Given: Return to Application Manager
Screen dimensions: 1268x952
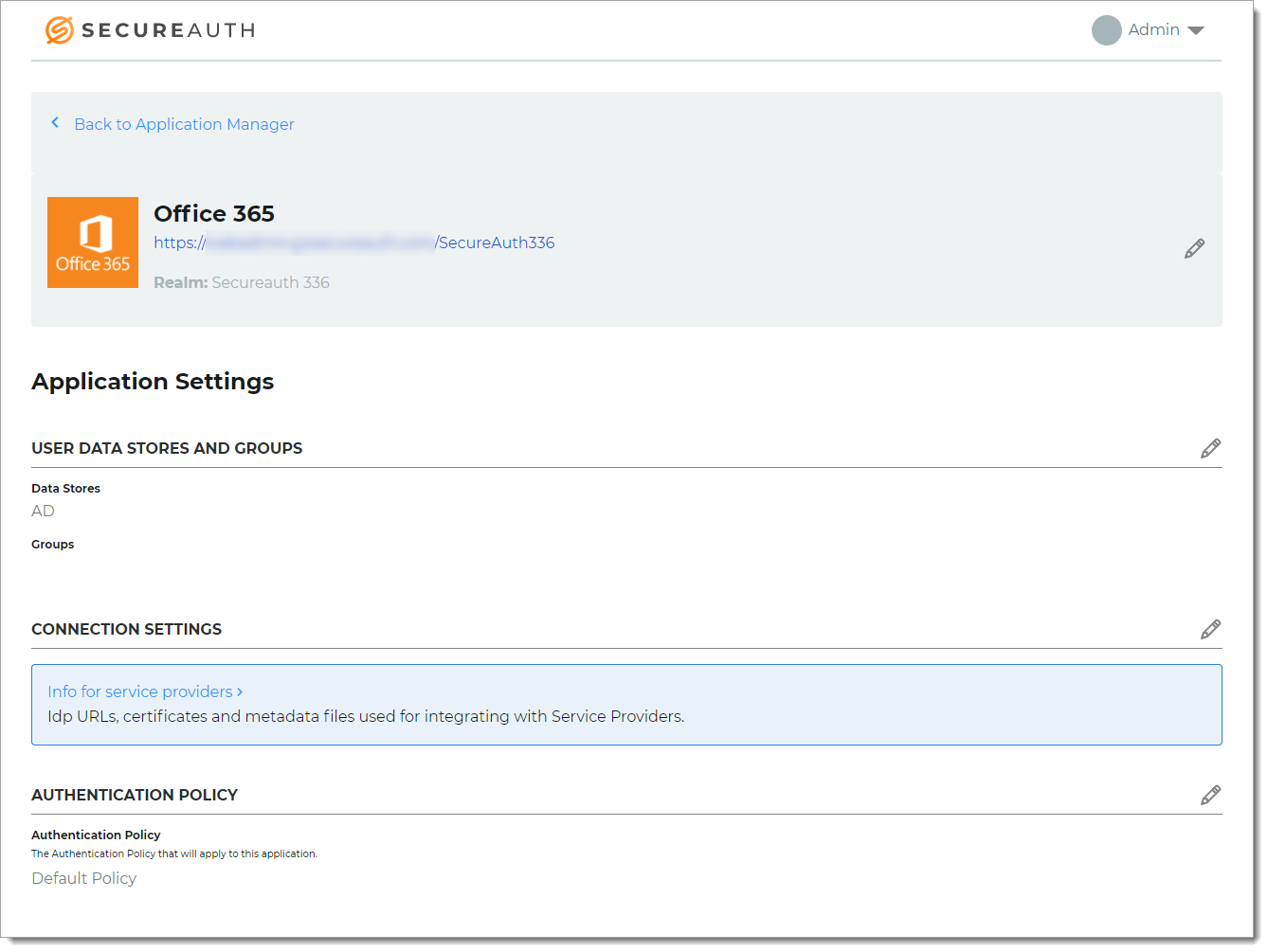Looking at the screenshot, I should [184, 124].
